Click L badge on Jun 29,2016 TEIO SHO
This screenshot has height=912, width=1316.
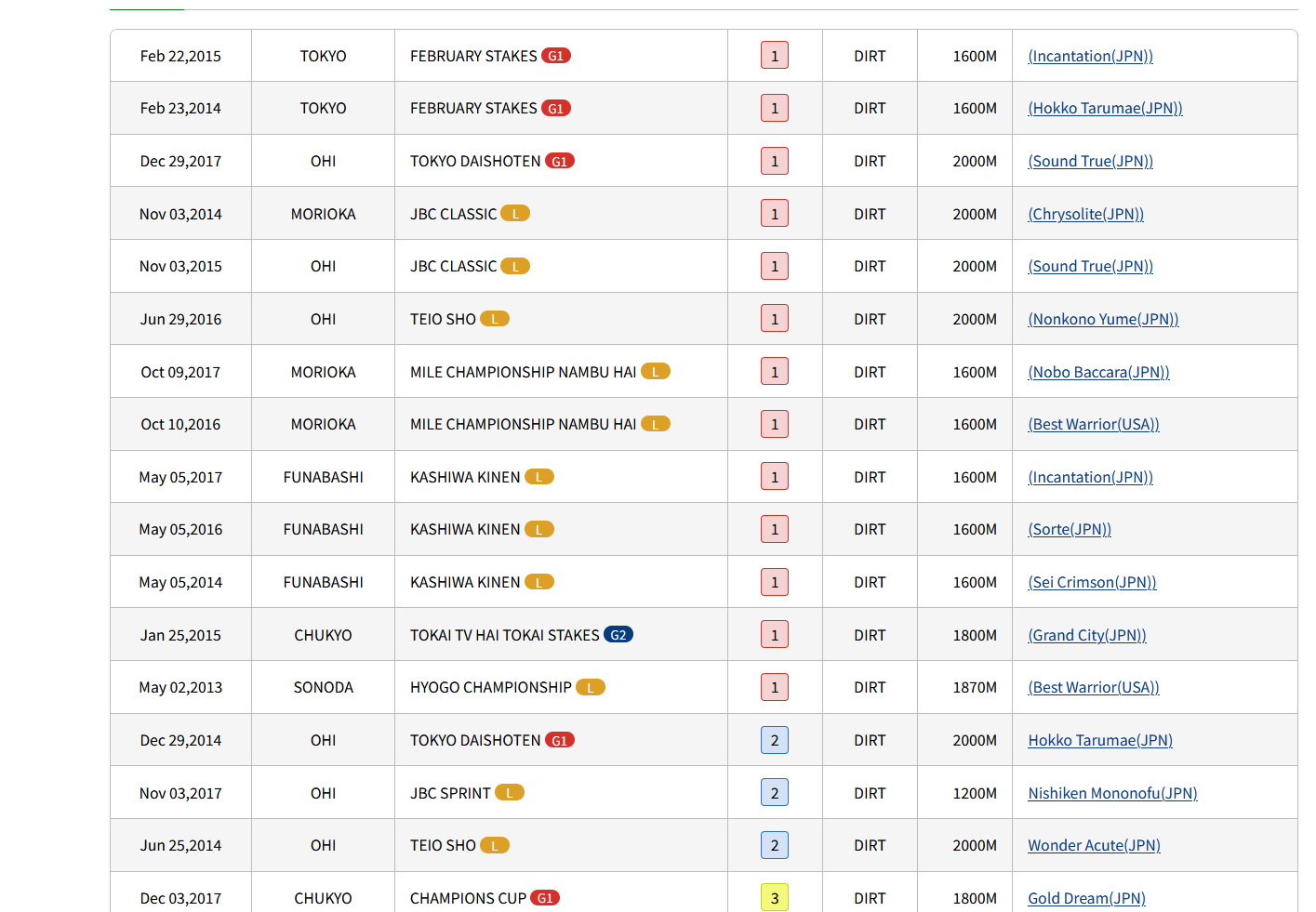495,319
